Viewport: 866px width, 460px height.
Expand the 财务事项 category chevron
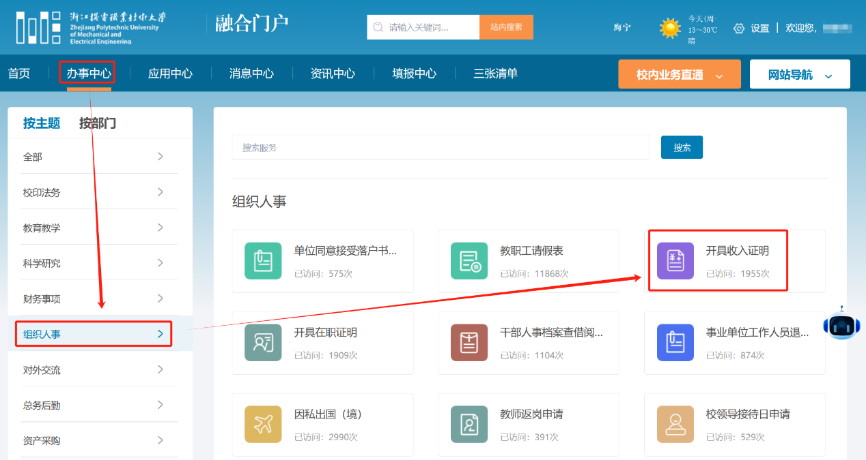tap(160, 298)
